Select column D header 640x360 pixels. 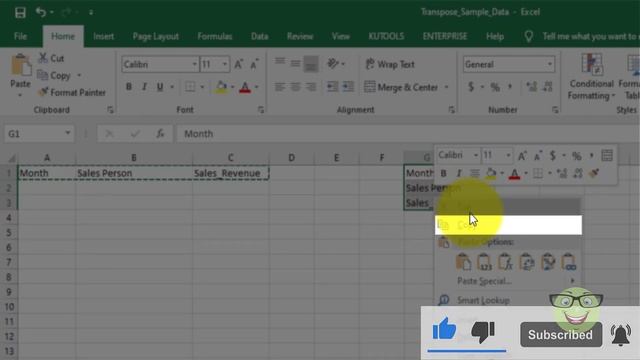click(291, 158)
